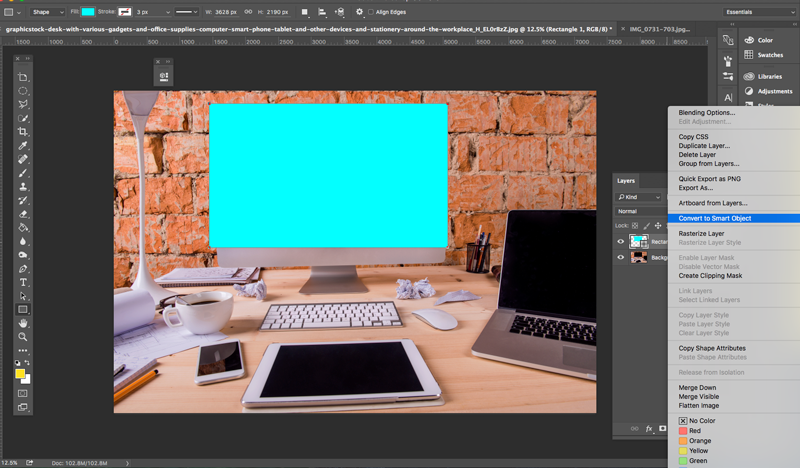Click the cyan Fill color swatch

coord(88,12)
